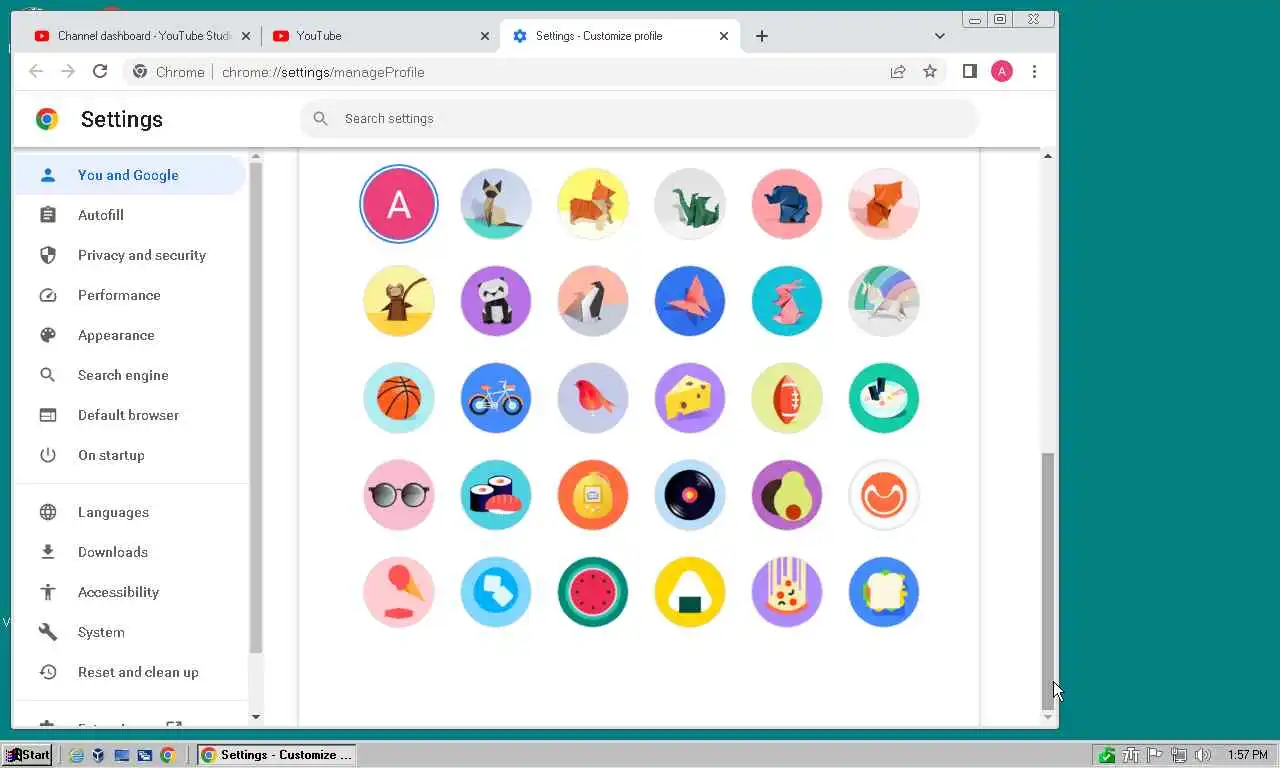Open the Windows Start menu
This screenshot has height=768, width=1280.
point(28,755)
